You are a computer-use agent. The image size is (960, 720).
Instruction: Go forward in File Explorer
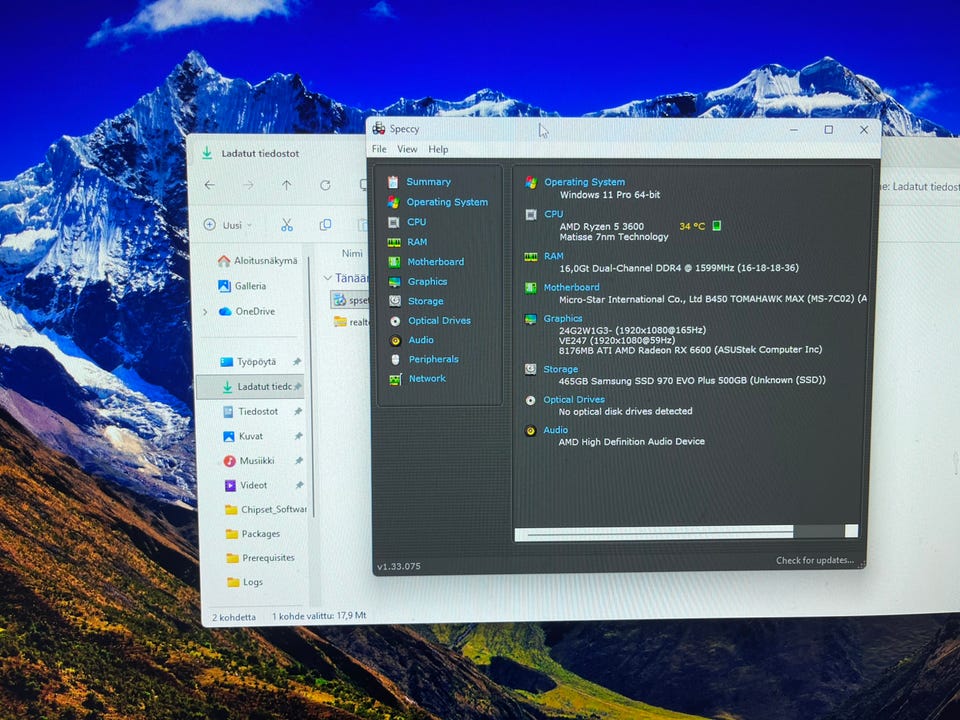tap(248, 185)
